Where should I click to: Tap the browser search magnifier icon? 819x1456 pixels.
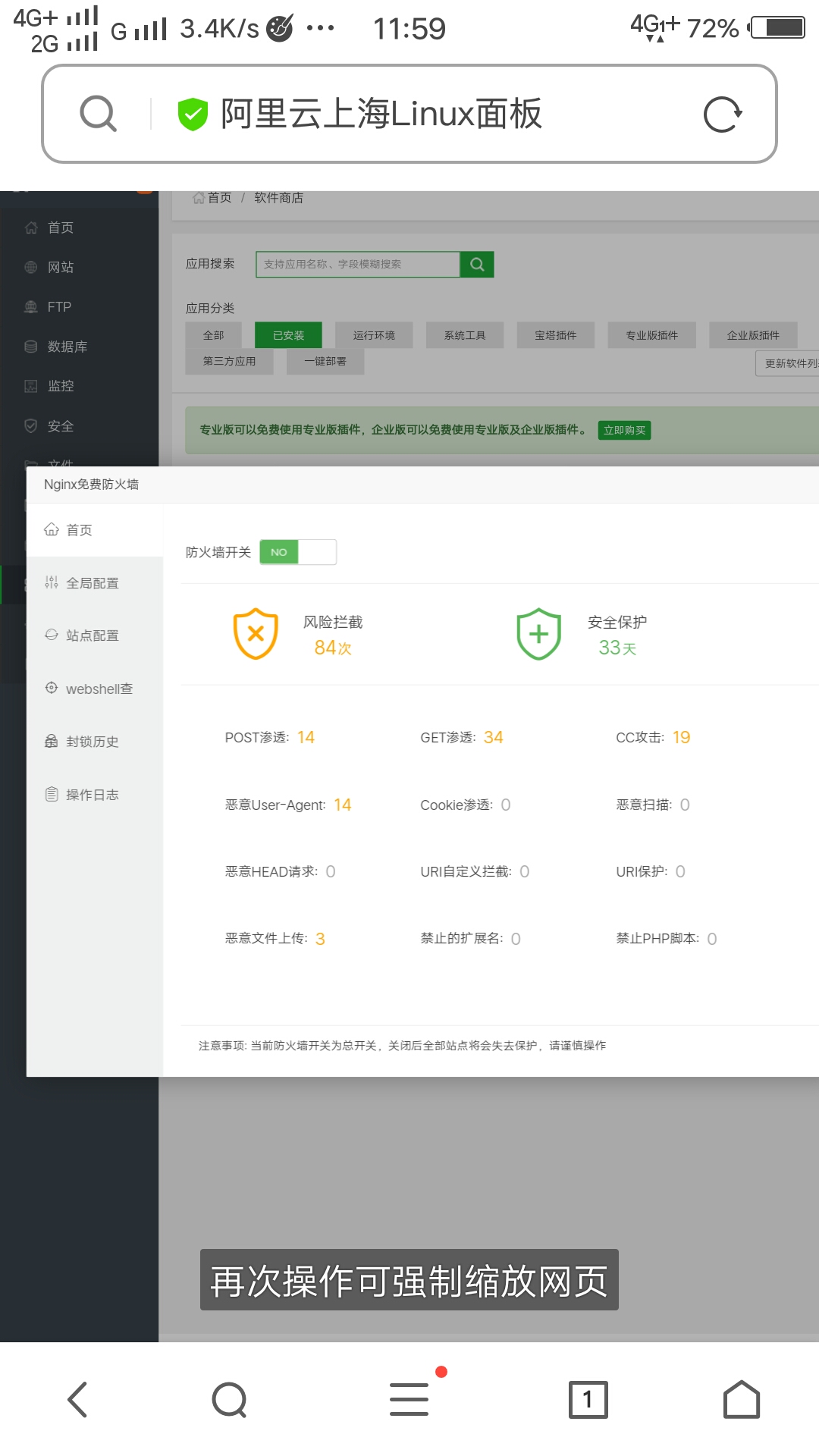tap(99, 114)
